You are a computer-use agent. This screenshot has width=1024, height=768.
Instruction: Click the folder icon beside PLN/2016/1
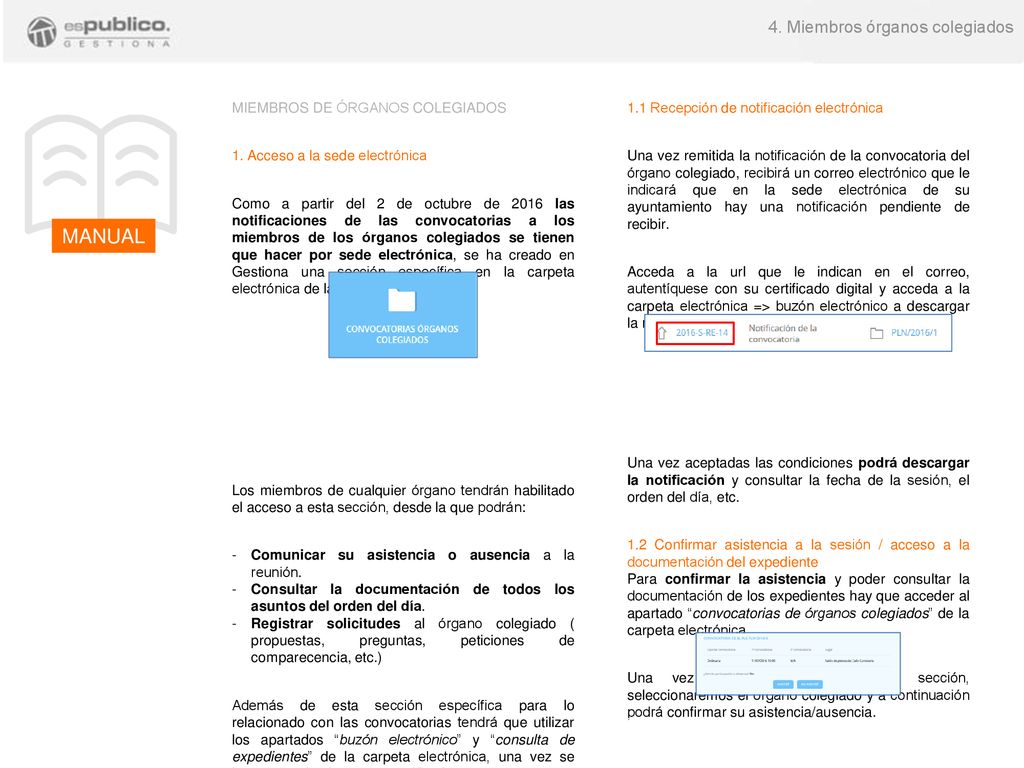[x=876, y=333]
